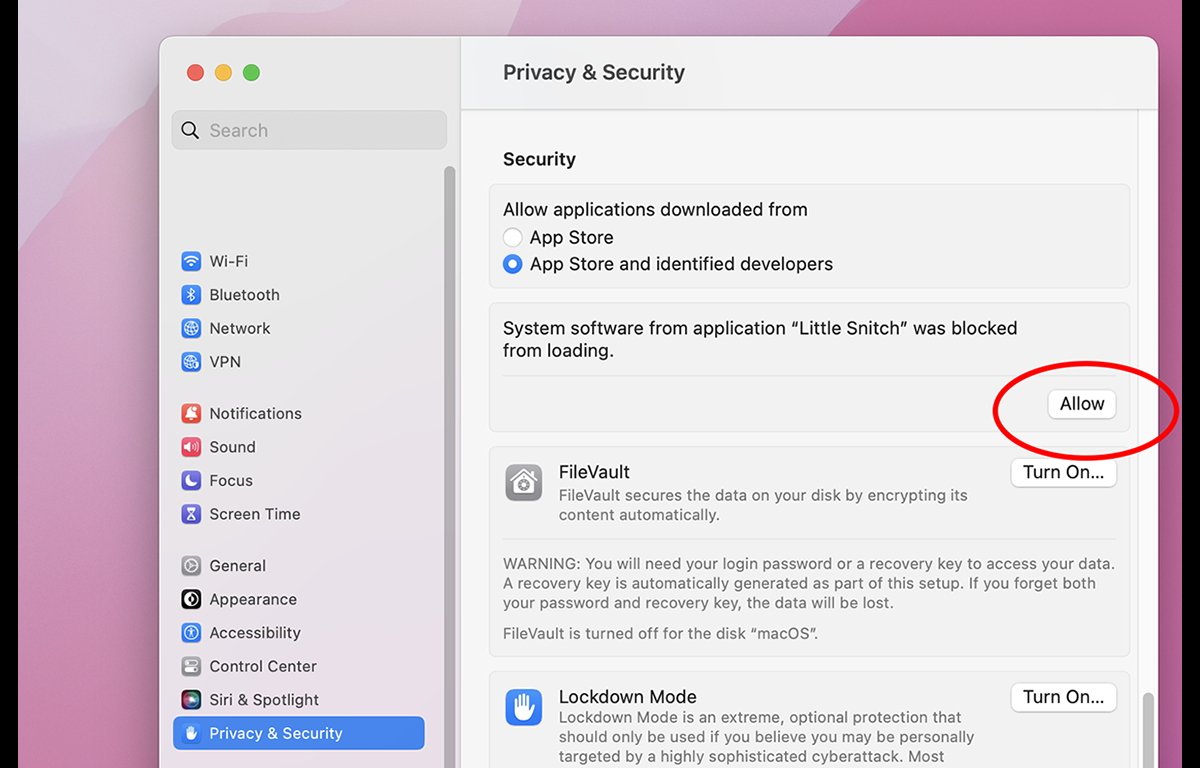Click the search magnifying glass icon
Screen dimensions: 1200x768
[x=190, y=130]
